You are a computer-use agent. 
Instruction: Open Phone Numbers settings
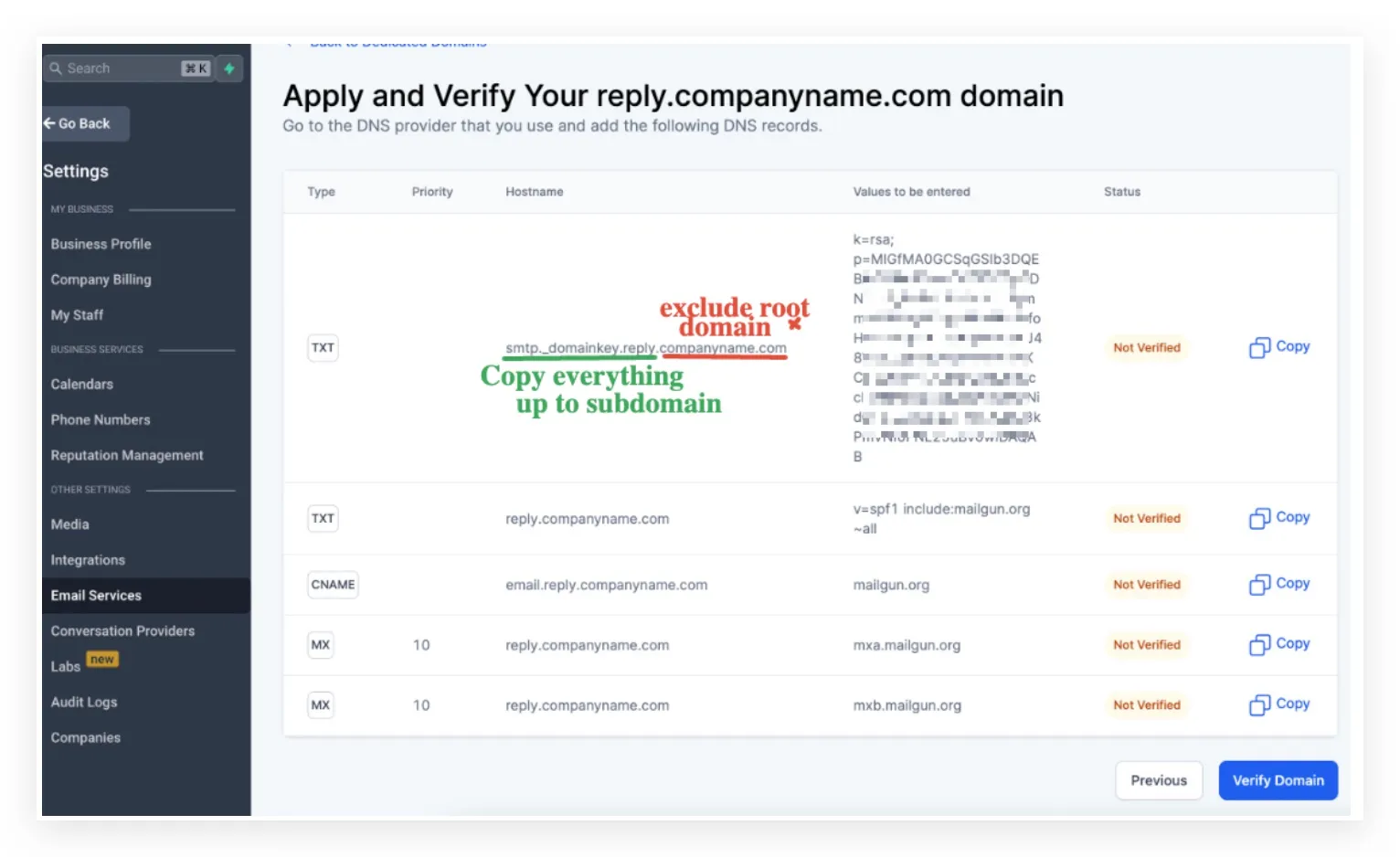point(101,420)
